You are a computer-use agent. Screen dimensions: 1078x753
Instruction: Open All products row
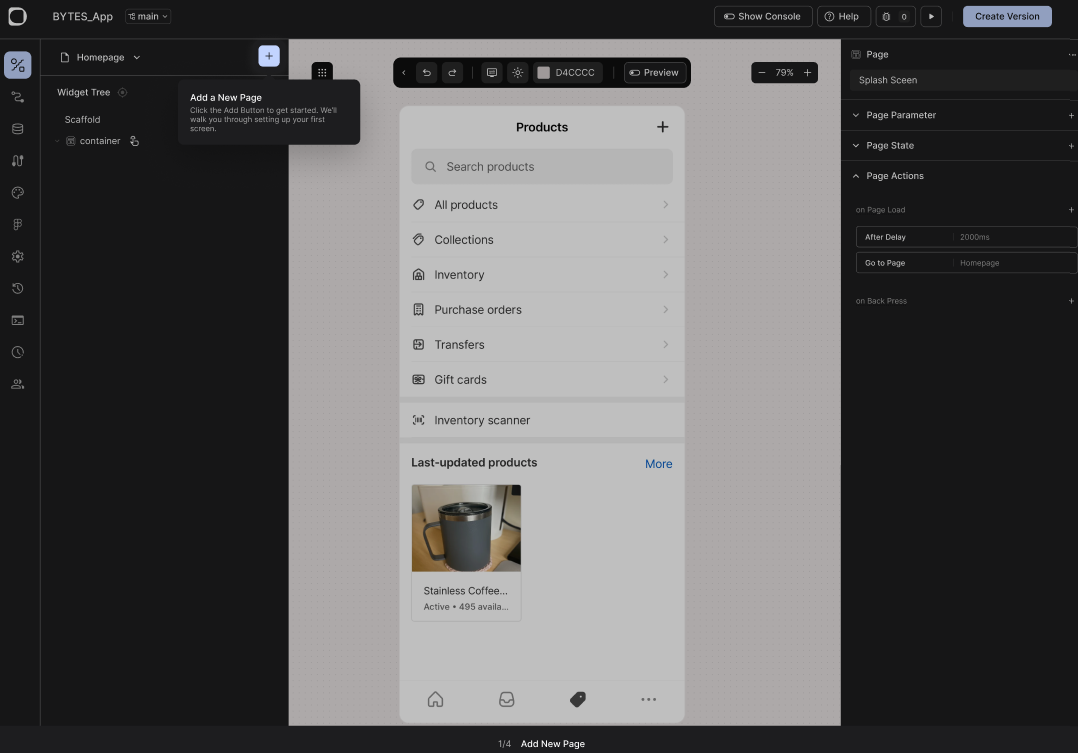pyautogui.click(x=542, y=205)
